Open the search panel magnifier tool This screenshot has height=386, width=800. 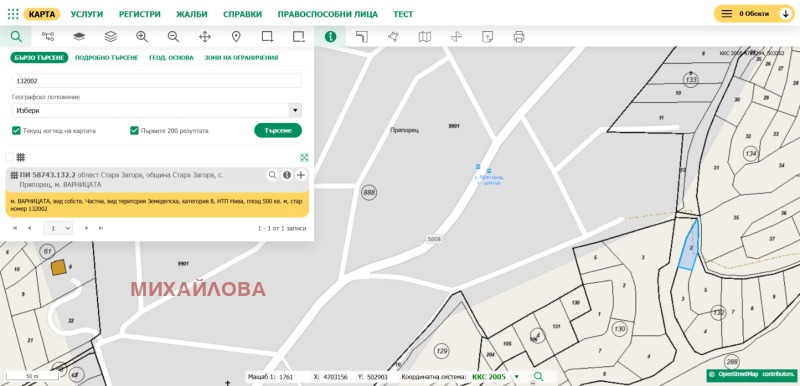[x=16, y=37]
